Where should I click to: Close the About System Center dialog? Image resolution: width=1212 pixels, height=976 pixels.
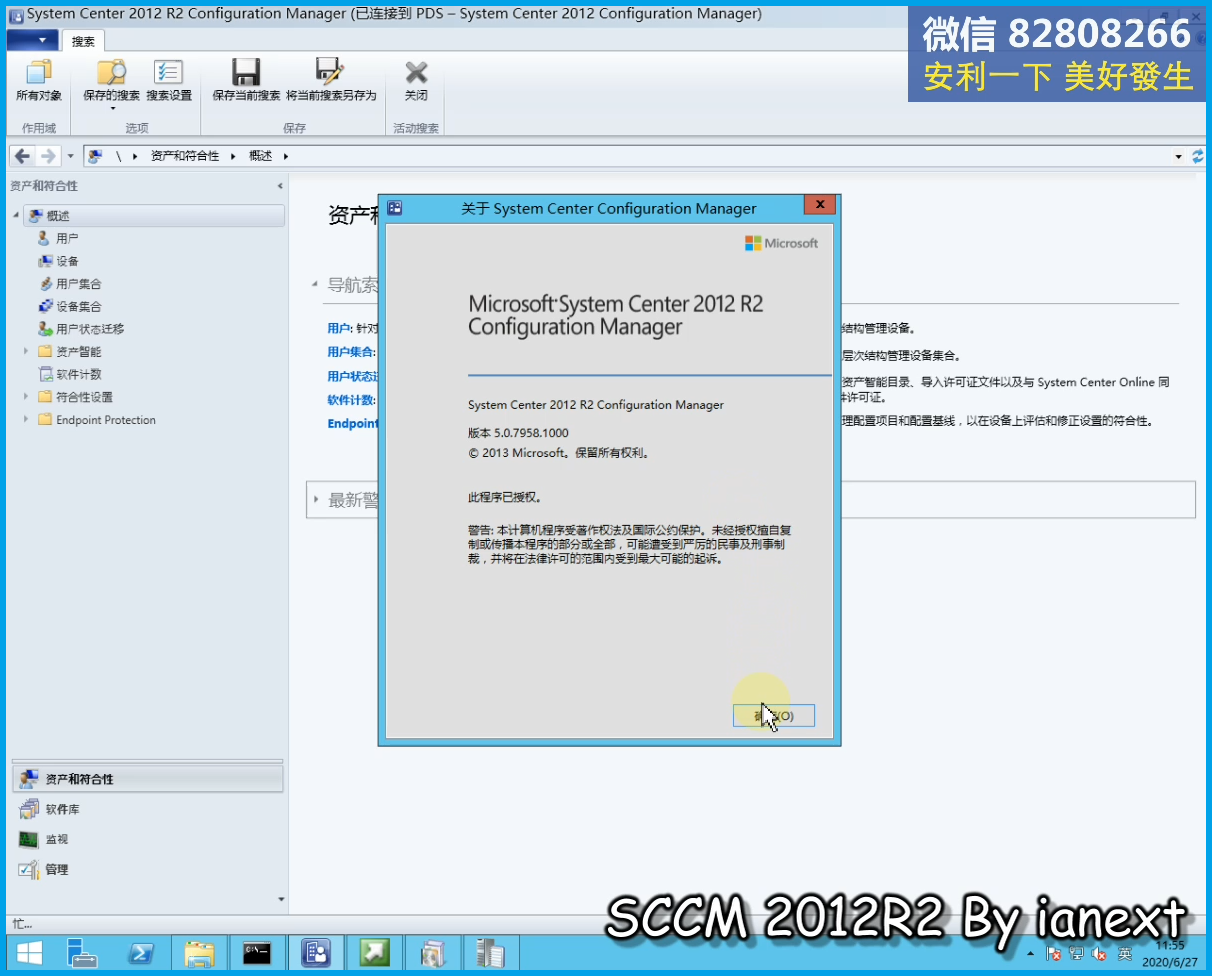(819, 205)
